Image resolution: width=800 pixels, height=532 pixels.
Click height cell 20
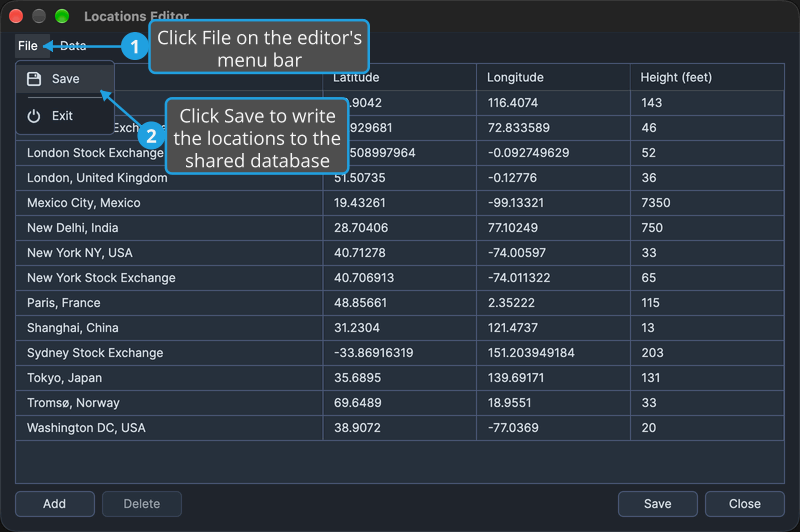[707, 427]
